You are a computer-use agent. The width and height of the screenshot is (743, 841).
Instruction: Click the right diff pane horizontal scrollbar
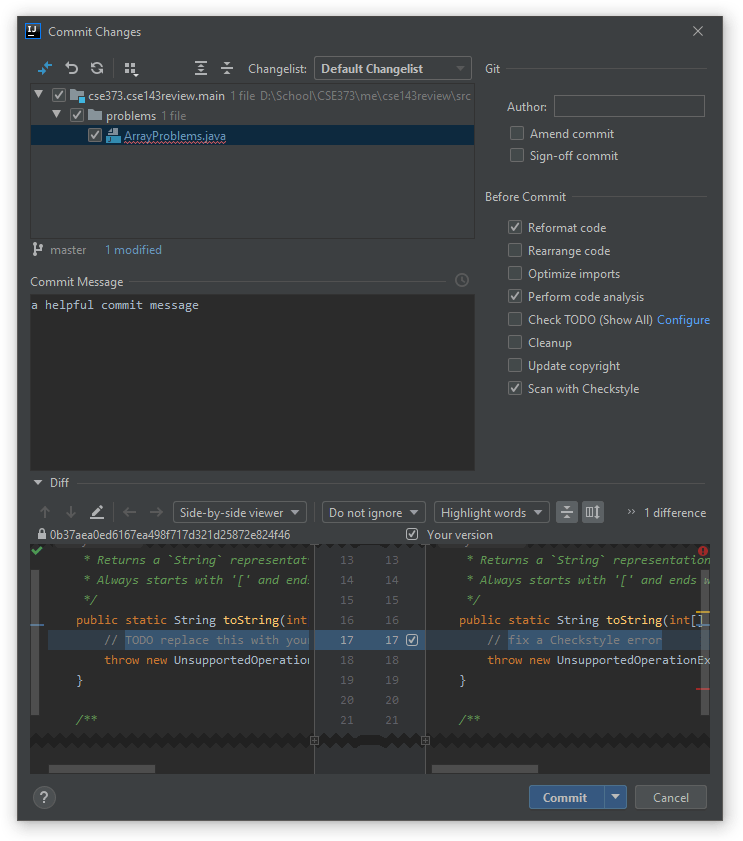(x=484, y=769)
